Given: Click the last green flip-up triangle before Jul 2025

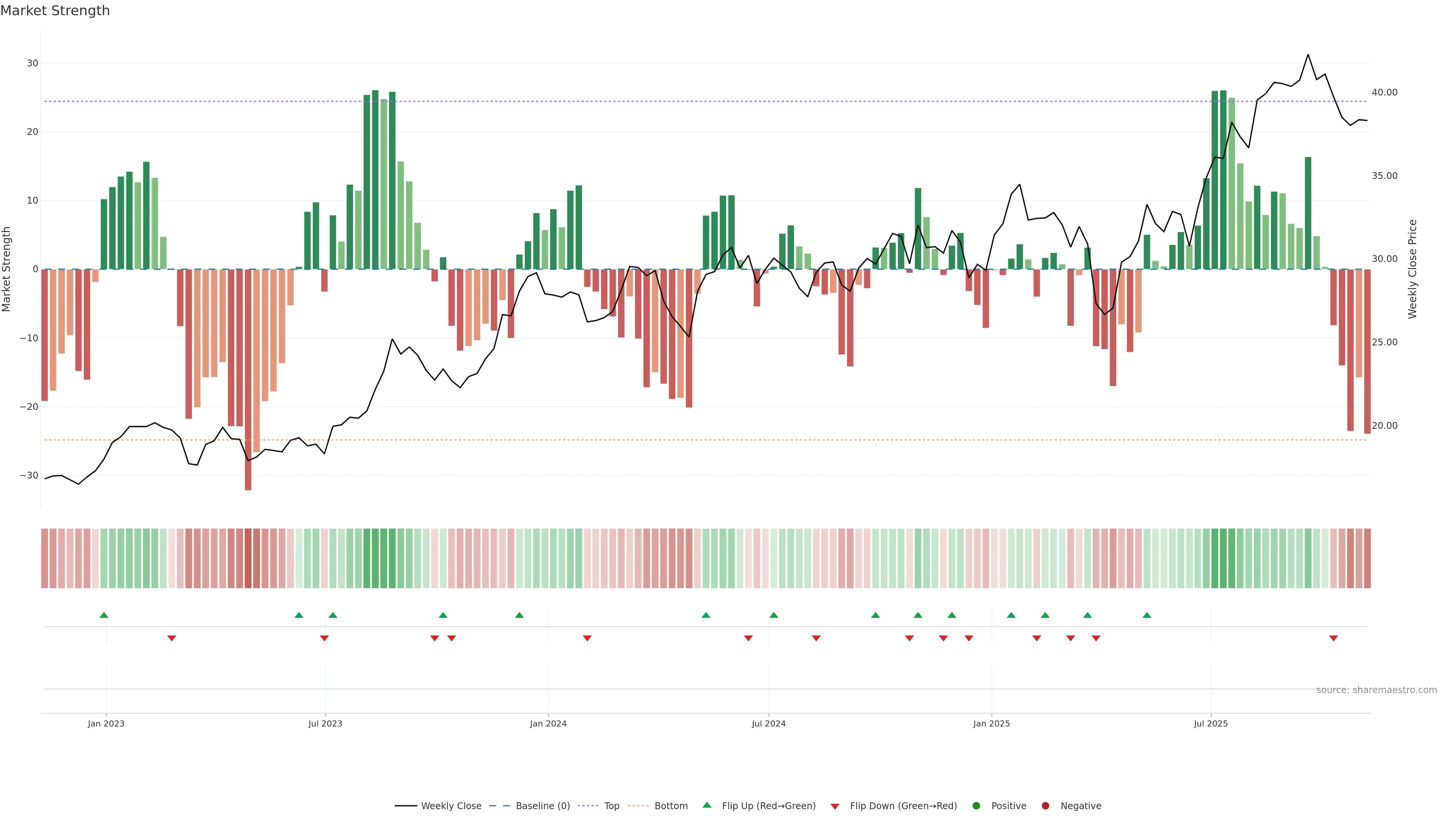Looking at the screenshot, I should (x=1147, y=615).
